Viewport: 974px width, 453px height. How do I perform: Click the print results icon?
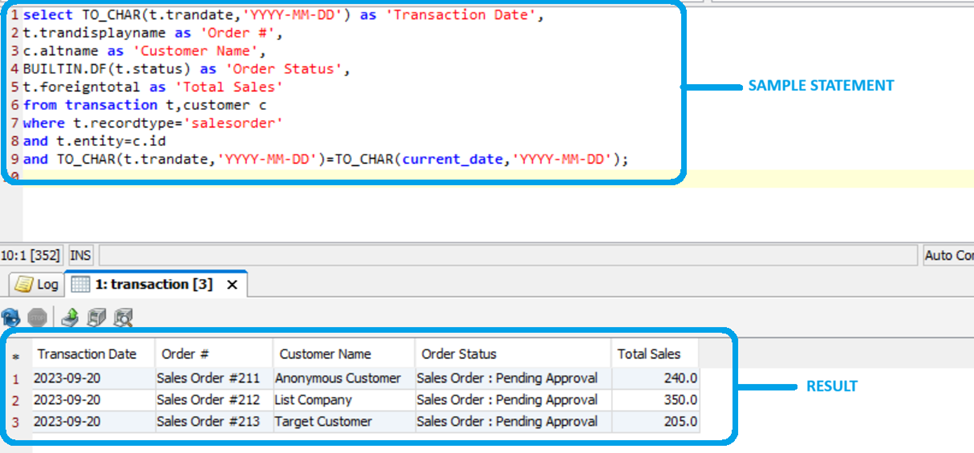97,318
